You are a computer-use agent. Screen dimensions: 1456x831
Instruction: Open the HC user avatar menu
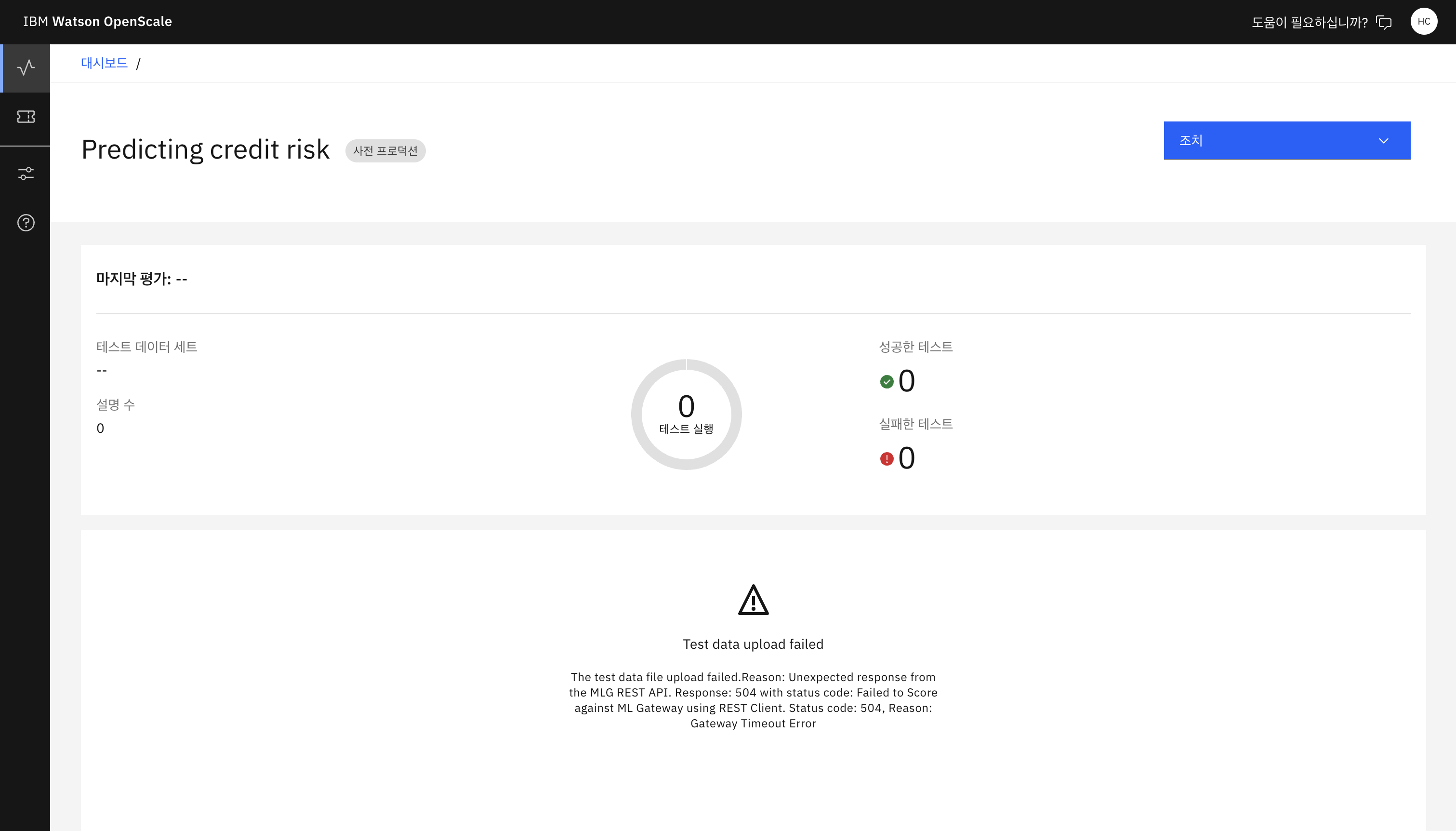pos(1424,22)
